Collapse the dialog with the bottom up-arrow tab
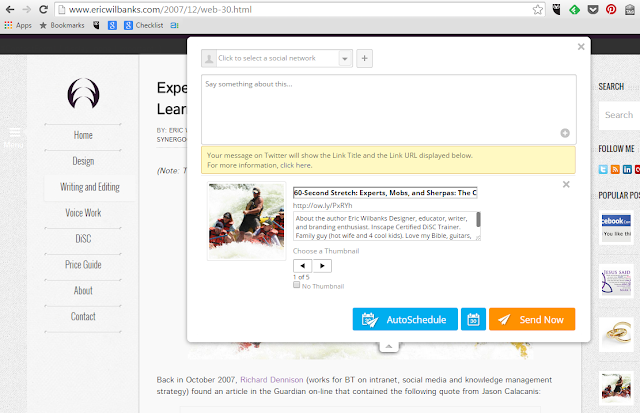This screenshot has height=413, width=640. pyautogui.click(x=389, y=346)
